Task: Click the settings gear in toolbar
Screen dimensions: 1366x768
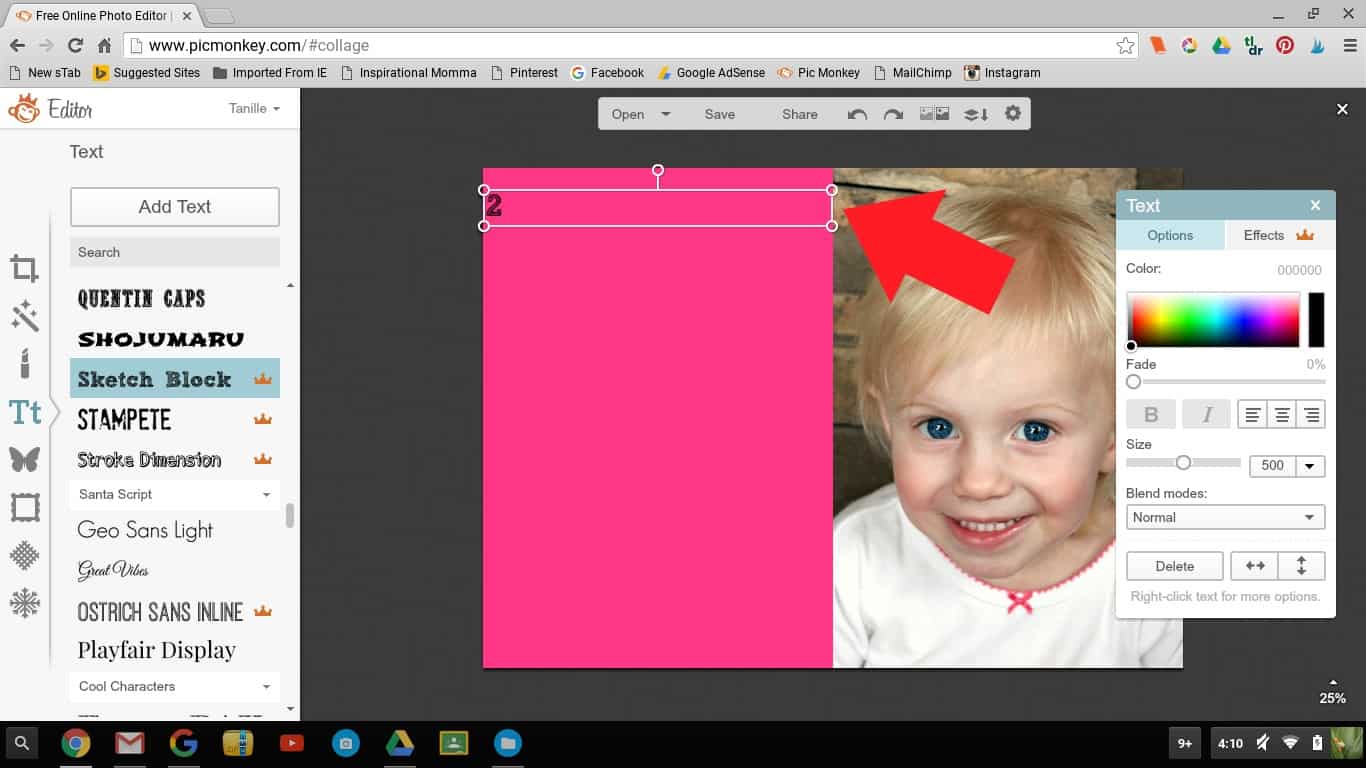Action: point(1013,114)
